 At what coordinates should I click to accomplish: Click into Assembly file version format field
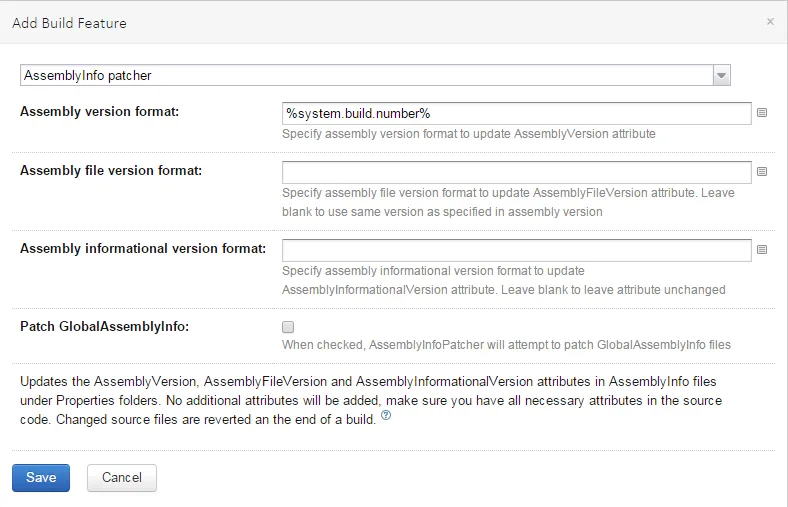(x=516, y=172)
